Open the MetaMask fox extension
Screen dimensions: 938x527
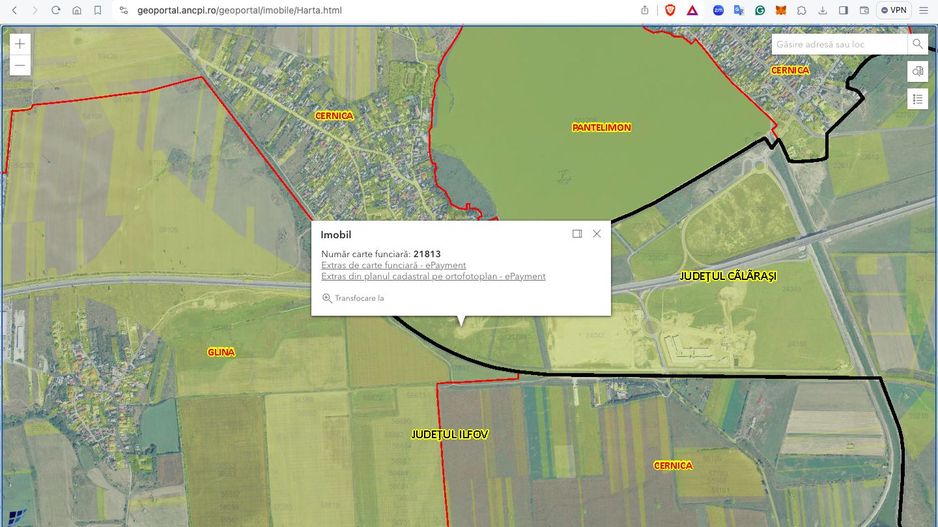click(x=782, y=10)
